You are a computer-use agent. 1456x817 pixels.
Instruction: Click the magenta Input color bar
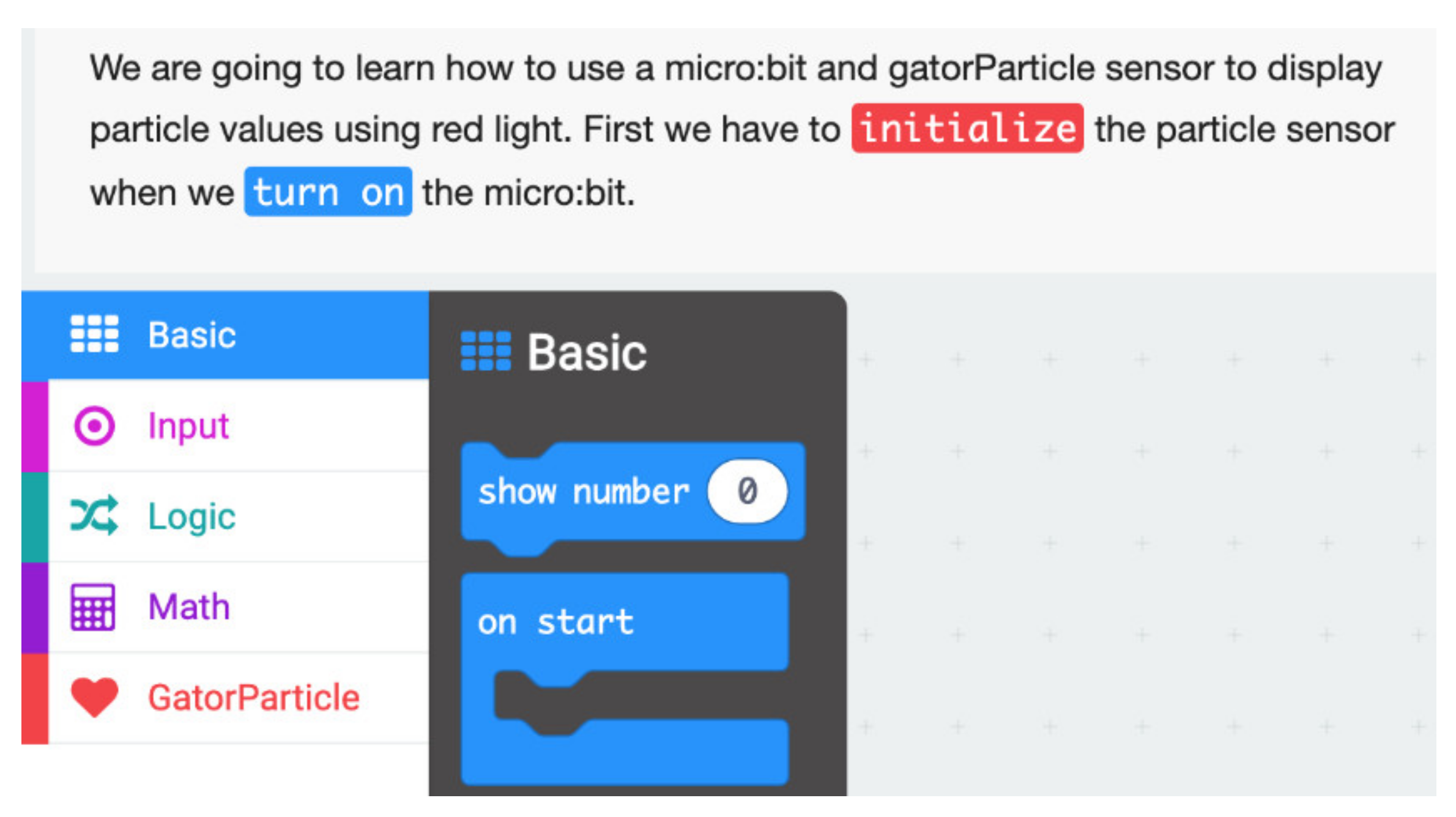pyautogui.click(x=35, y=426)
